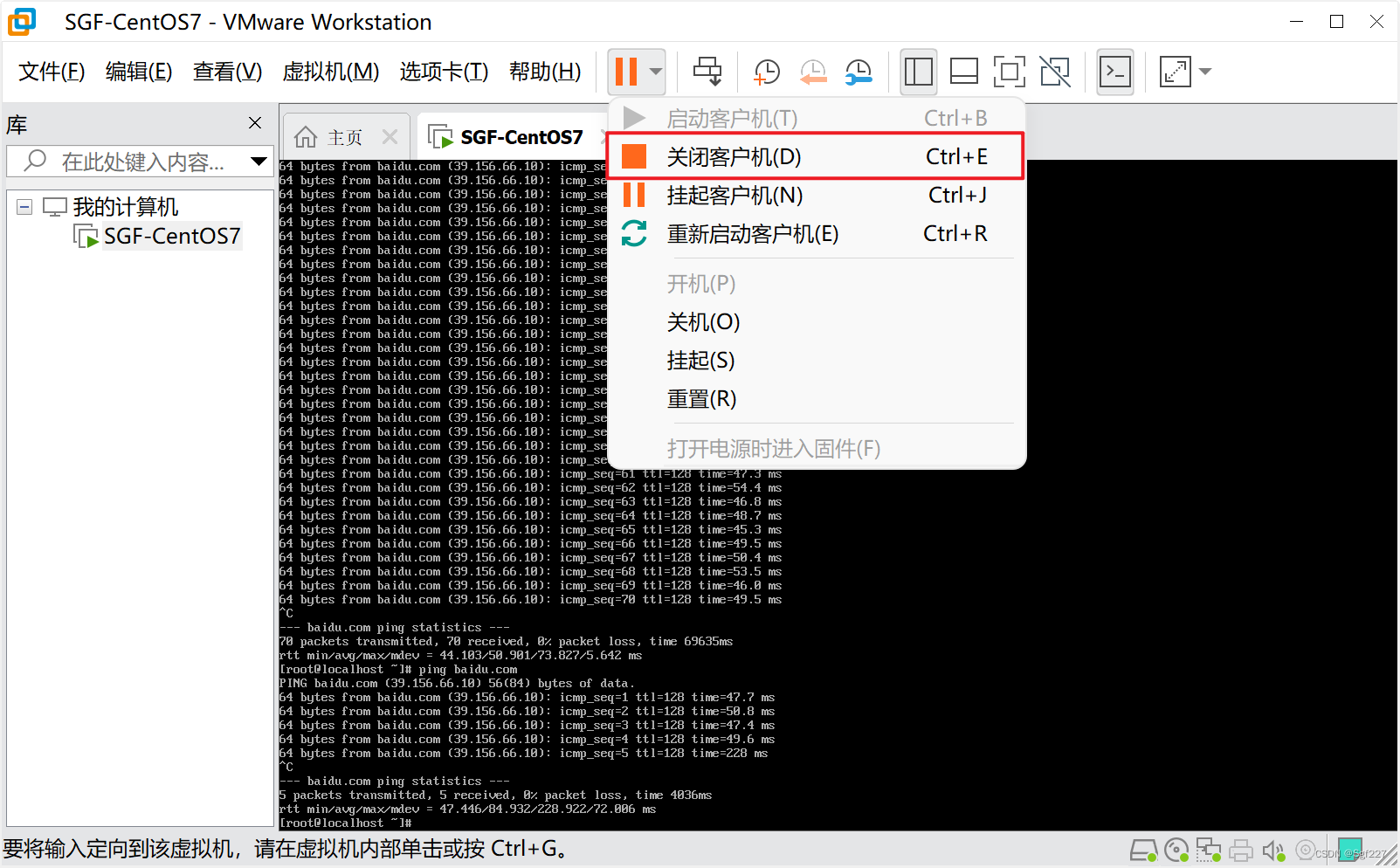This screenshot has height=868, width=1400.
Task: Take a snapshot with the clock-plus icon
Action: click(x=766, y=72)
